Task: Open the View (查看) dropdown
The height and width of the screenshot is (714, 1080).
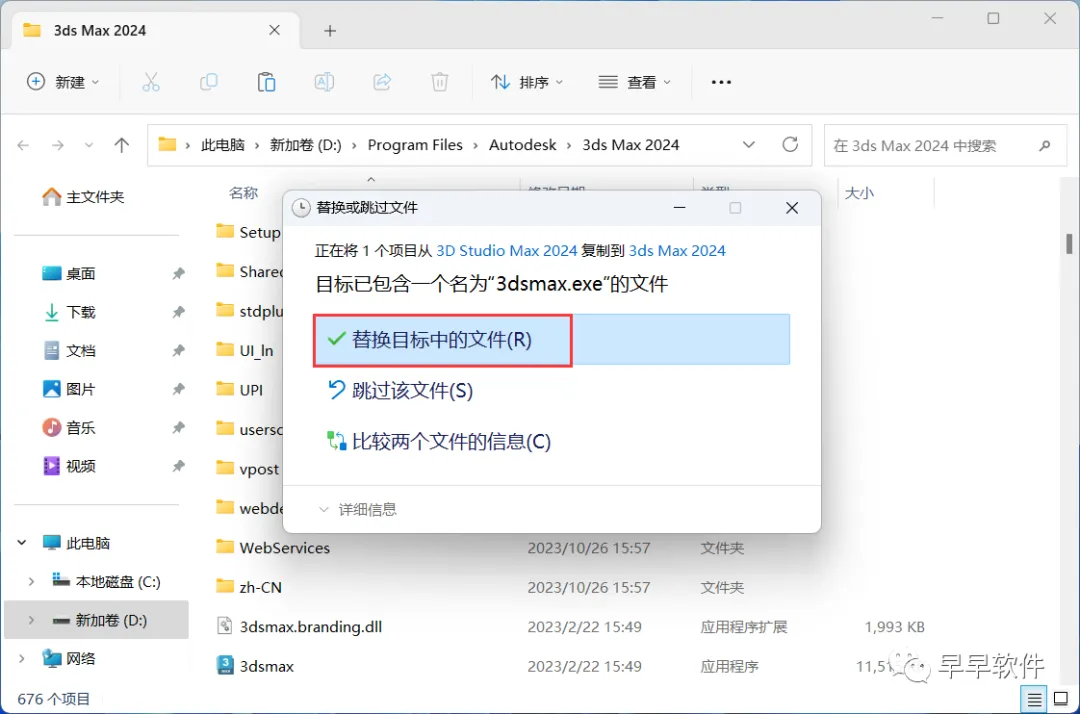Action: click(634, 82)
